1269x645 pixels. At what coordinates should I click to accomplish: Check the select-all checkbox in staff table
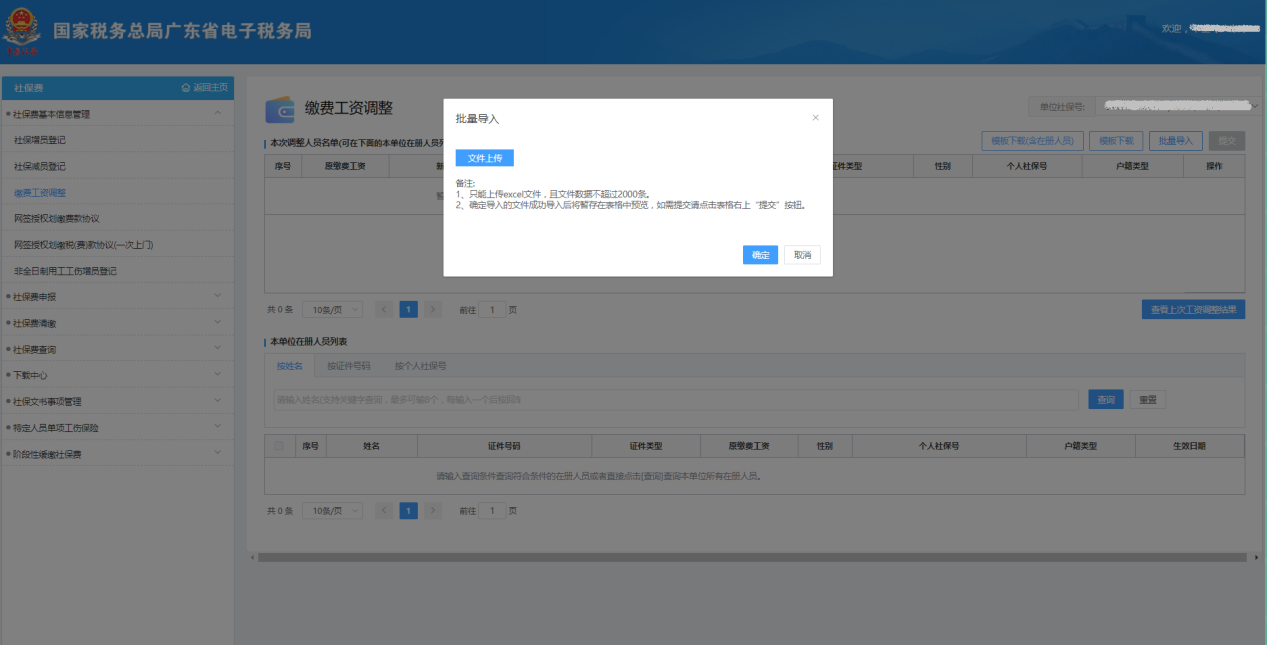point(279,446)
